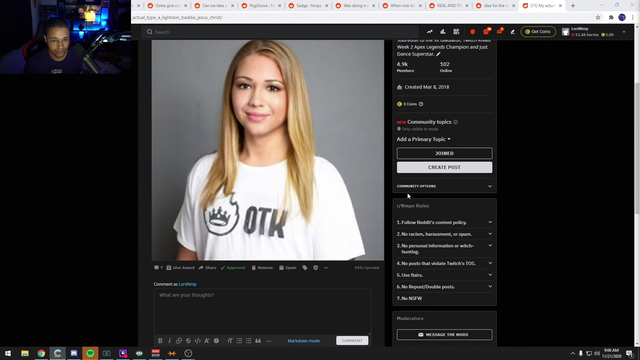
Task: Switch to the 'PogOLove' browser tab
Action: coord(261,6)
